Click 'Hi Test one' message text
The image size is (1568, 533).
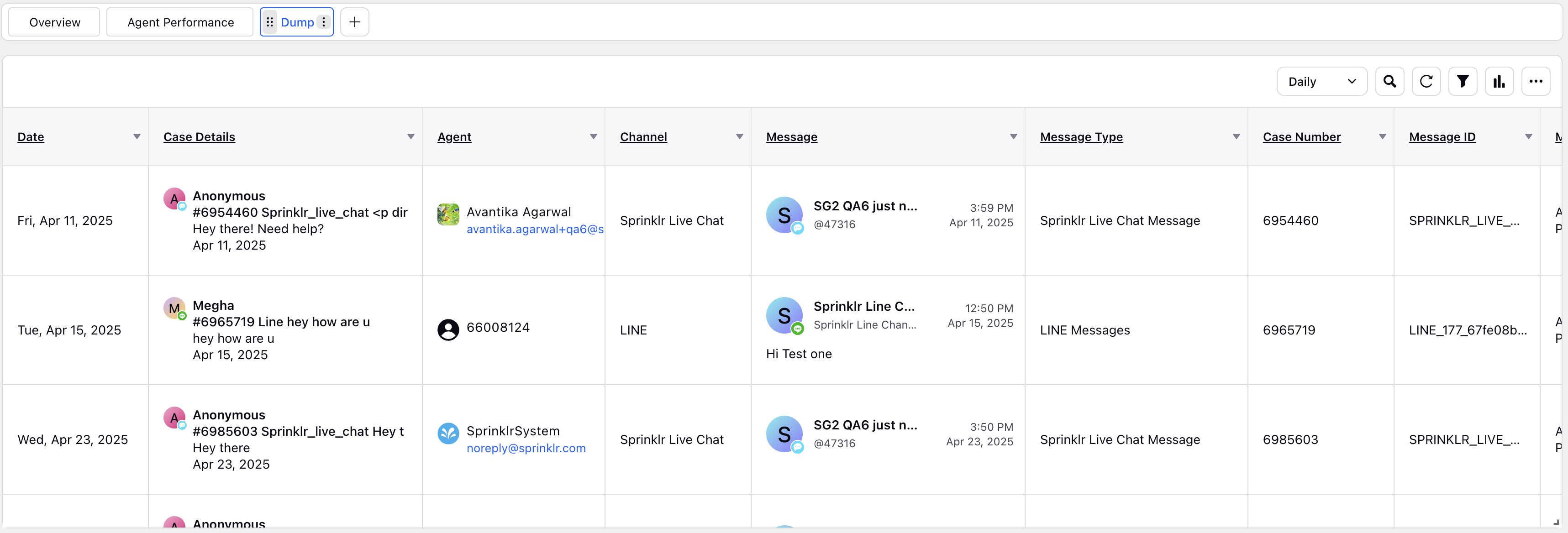click(799, 354)
